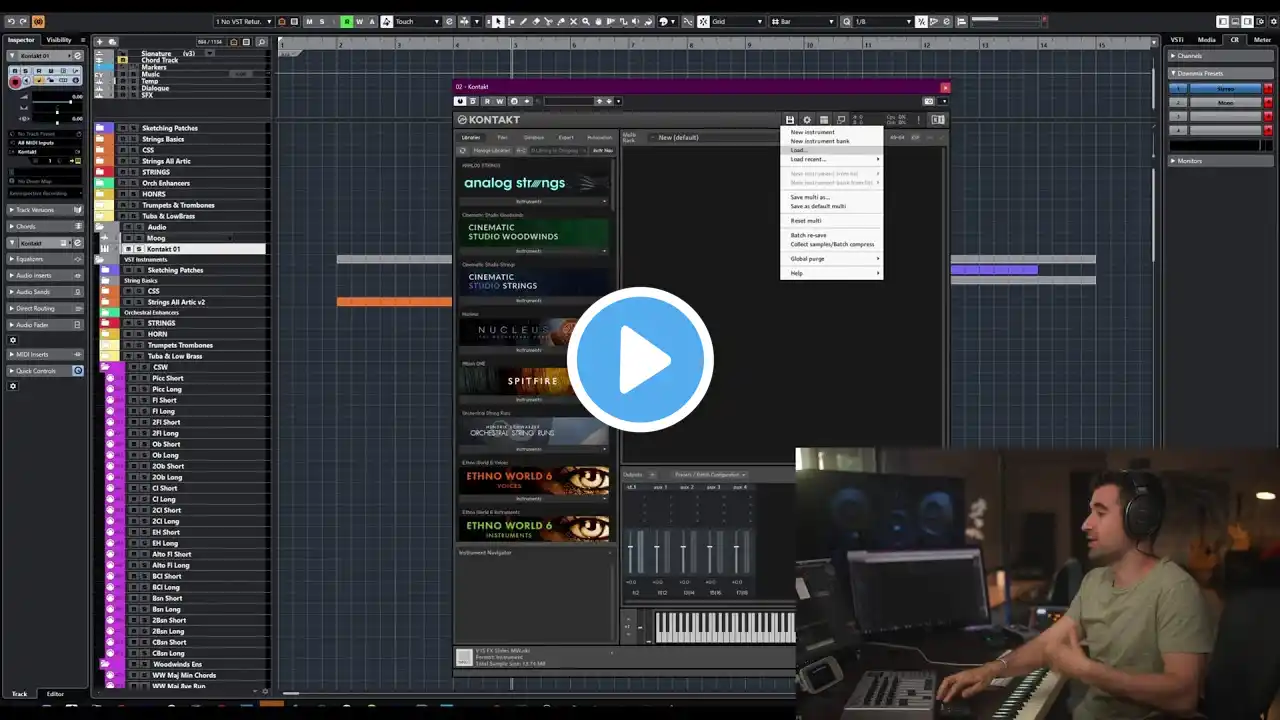Screen dimensions: 1280x720
Task: Toggle mute on Kontakt 01 track row
Action: click(128, 249)
